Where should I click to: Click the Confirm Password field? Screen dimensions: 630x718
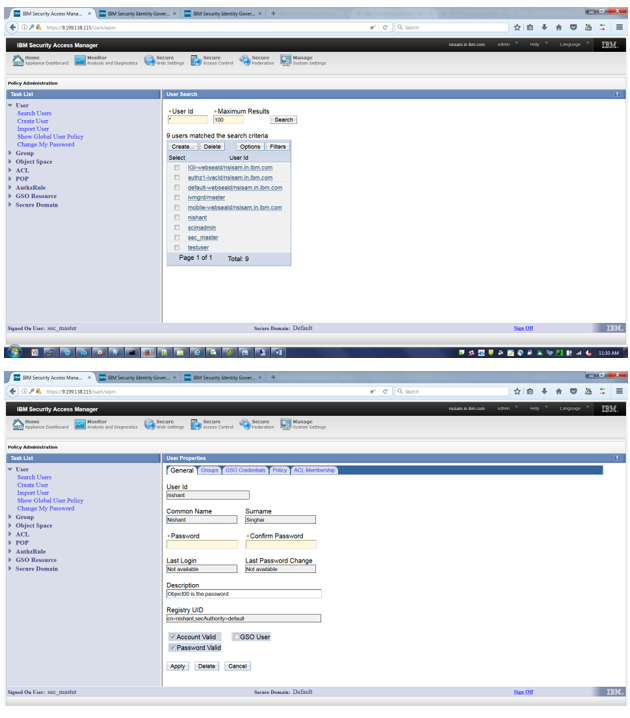[281, 544]
